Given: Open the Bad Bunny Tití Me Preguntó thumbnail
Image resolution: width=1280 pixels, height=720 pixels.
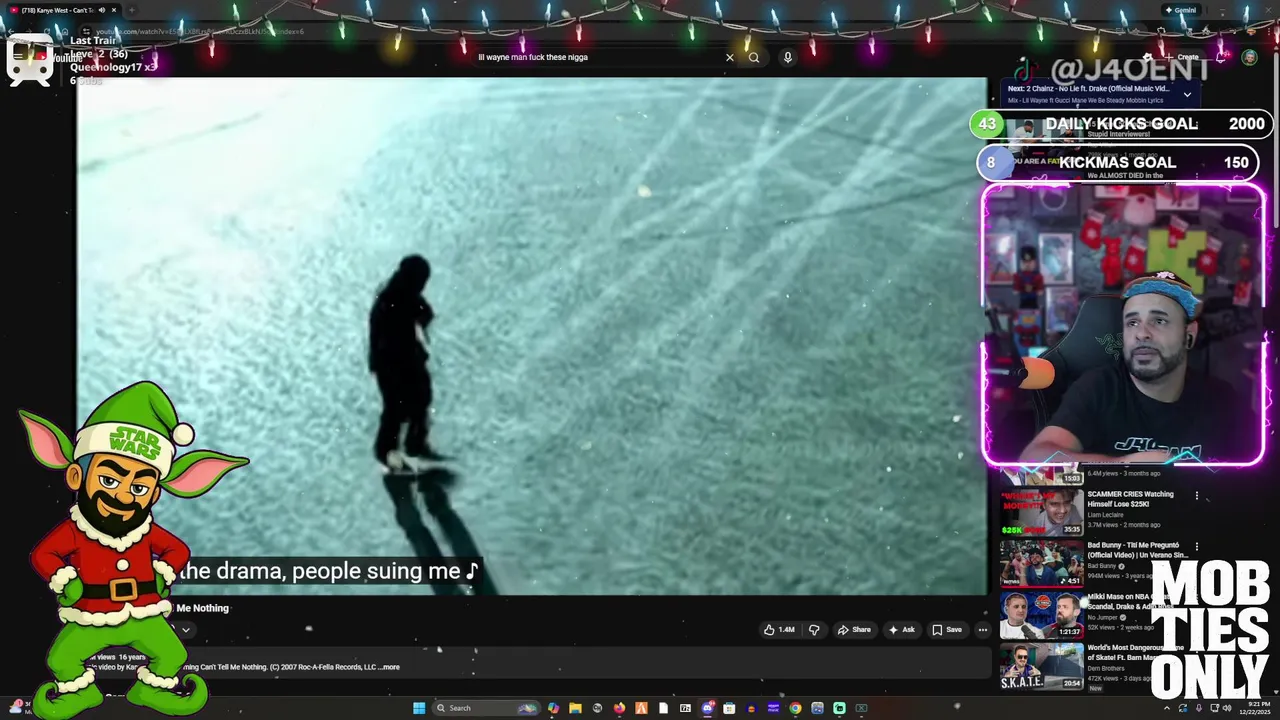Looking at the screenshot, I should click(1041, 563).
